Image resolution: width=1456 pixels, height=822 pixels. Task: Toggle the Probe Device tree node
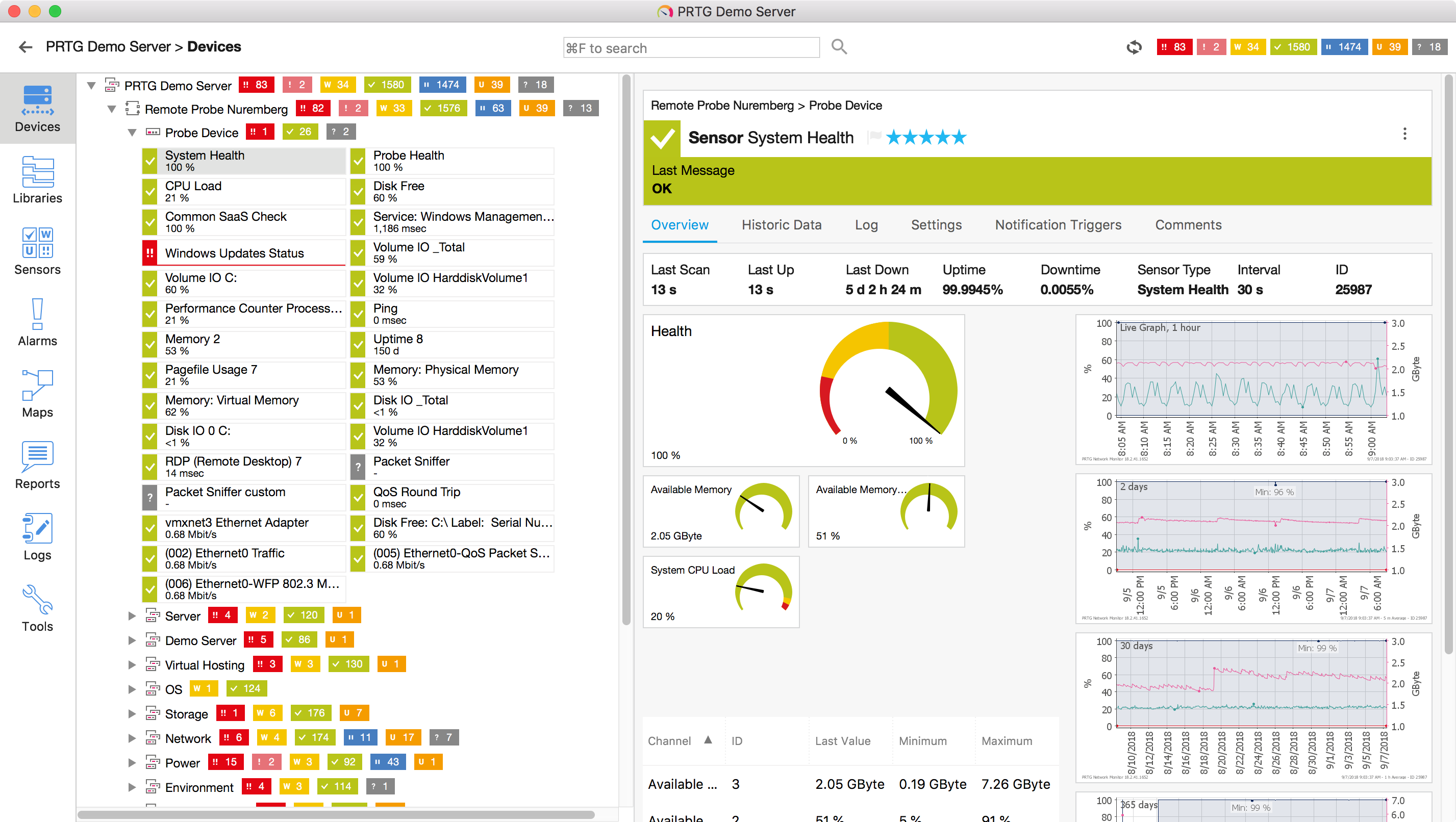131,131
